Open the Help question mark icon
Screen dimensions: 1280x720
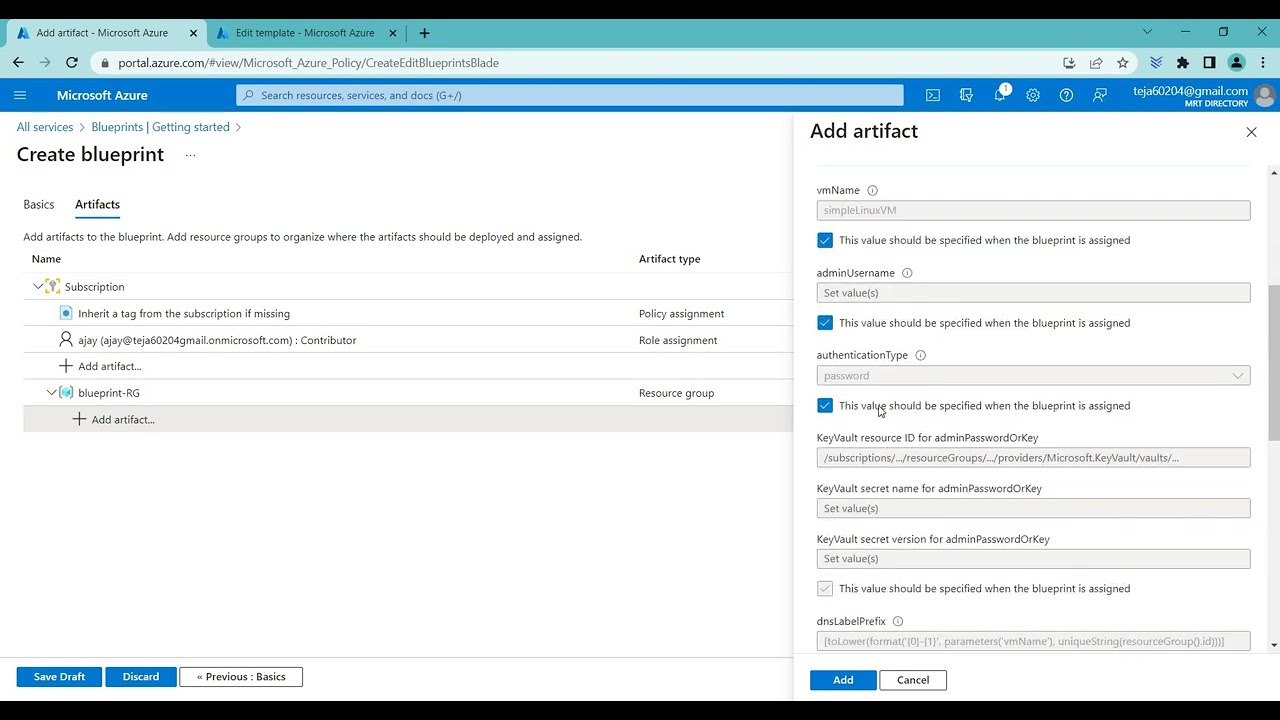coord(1066,95)
